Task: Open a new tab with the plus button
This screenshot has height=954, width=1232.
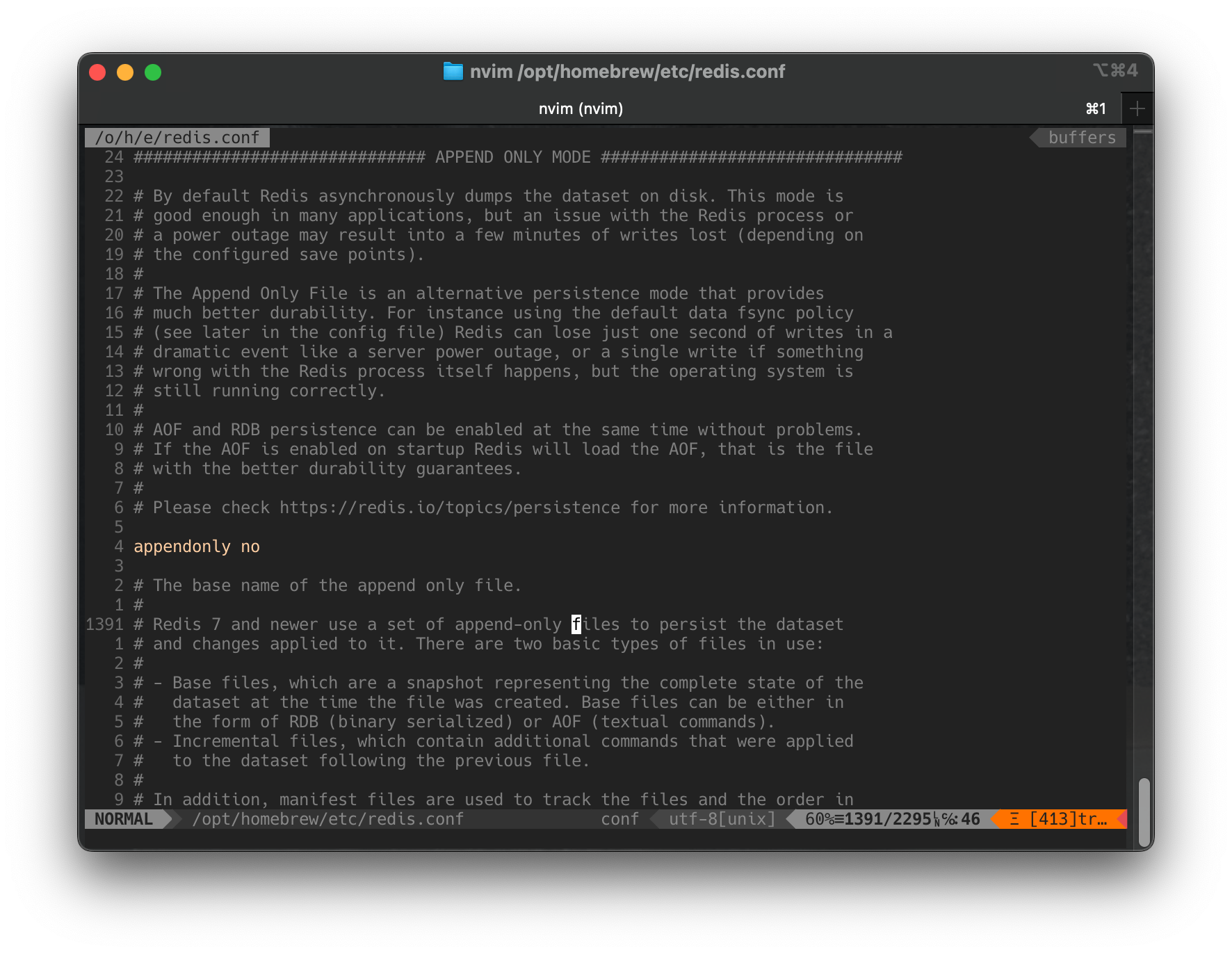Action: click(x=1137, y=108)
